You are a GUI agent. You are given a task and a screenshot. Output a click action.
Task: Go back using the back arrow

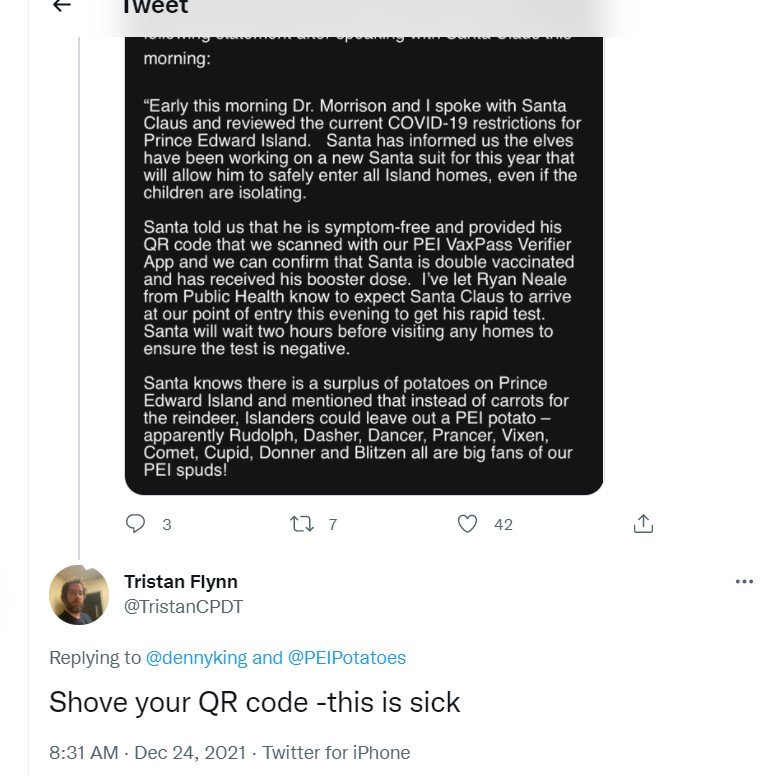click(x=62, y=6)
